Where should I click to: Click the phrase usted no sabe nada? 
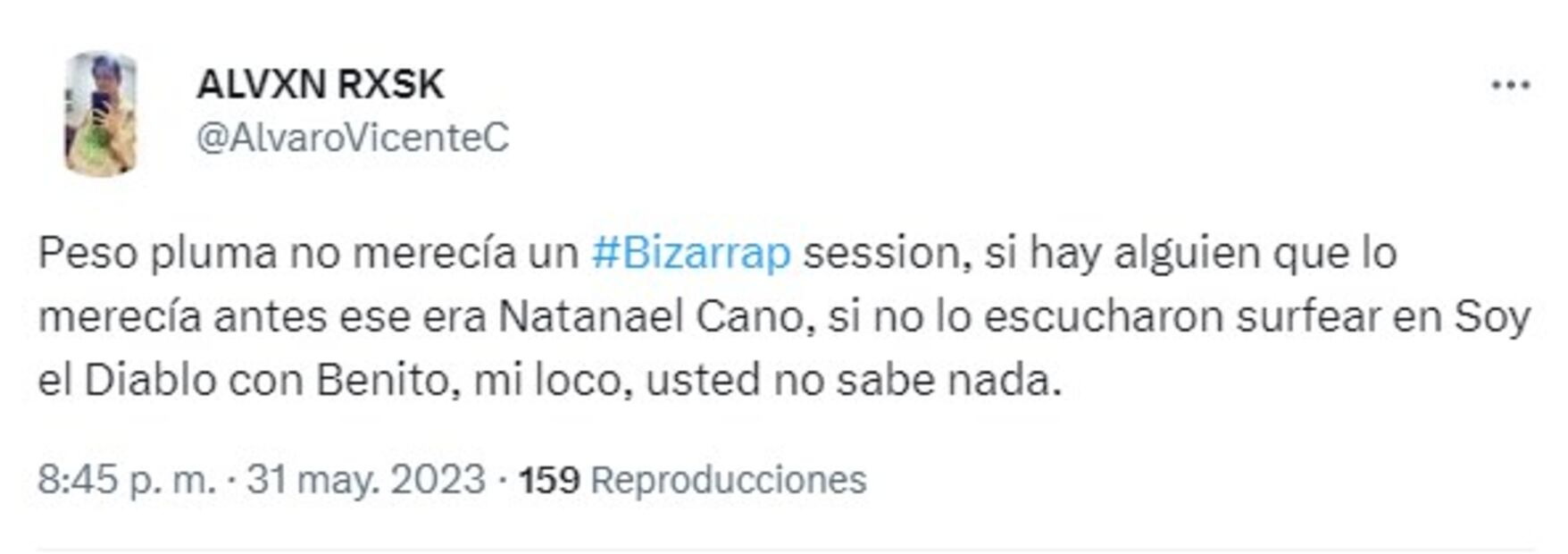click(854, 381)
